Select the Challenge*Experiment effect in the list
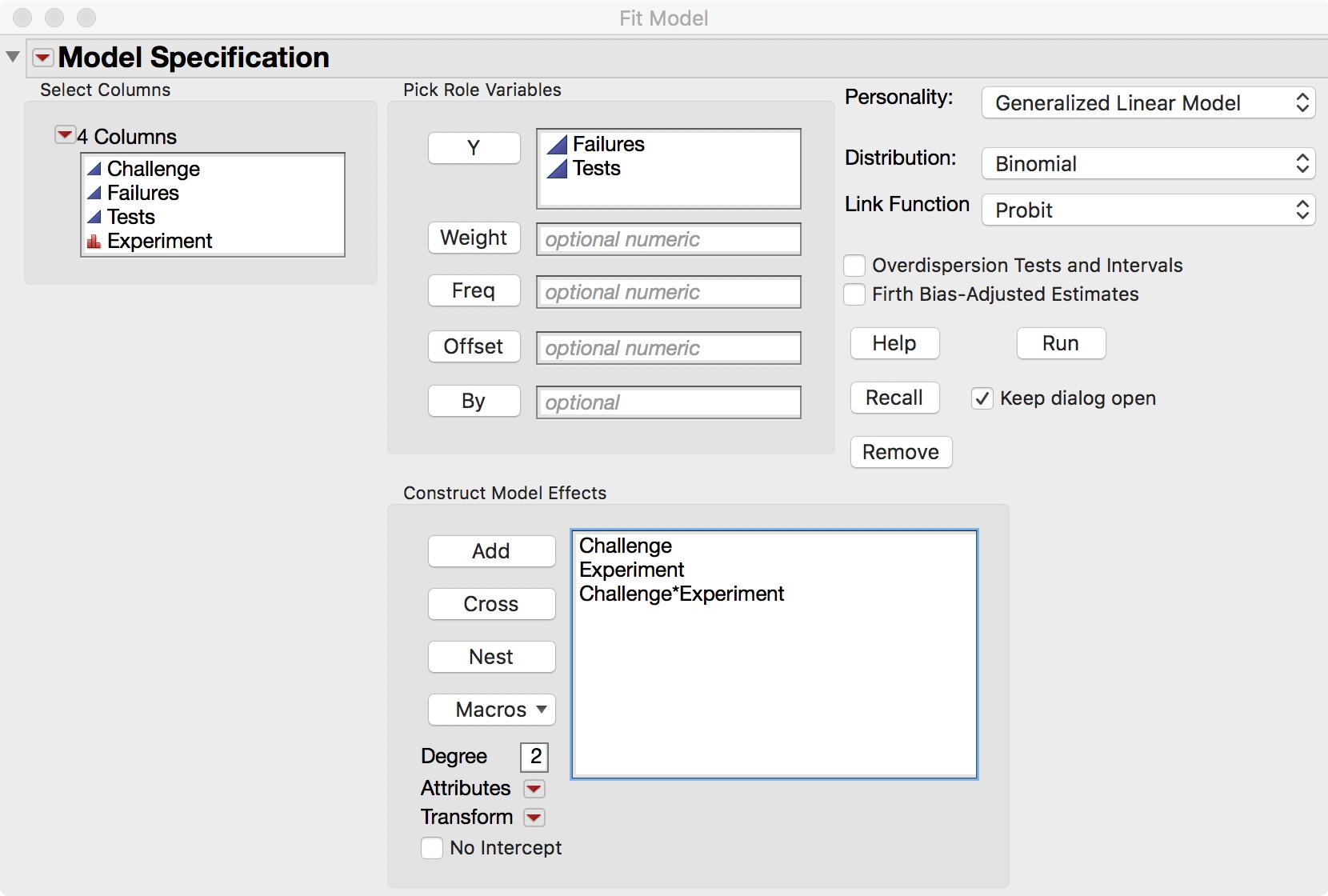The image size is (1328, 896). click(681, 594)
